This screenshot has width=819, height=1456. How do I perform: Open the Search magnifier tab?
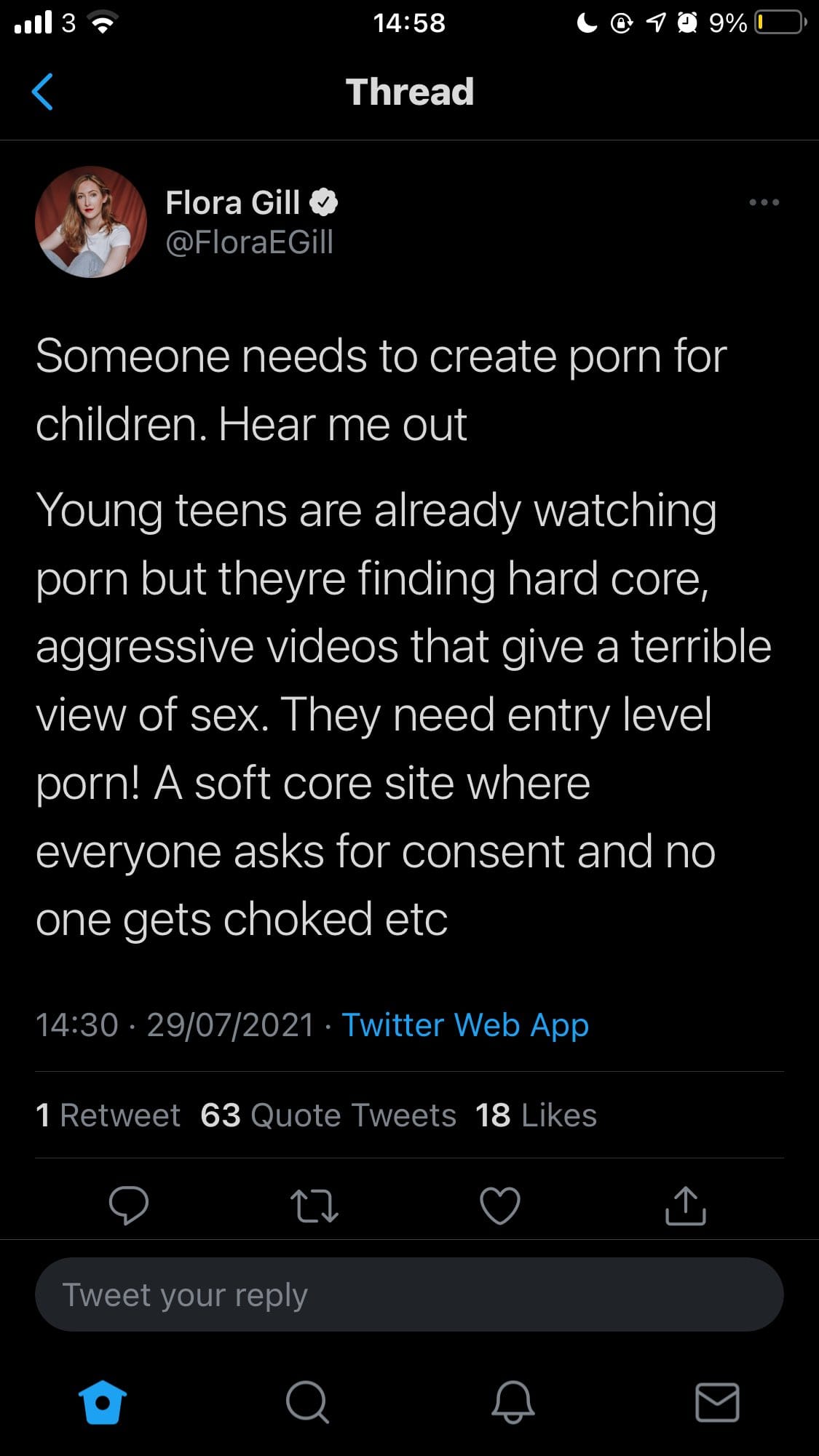[x=307, y=1401]
